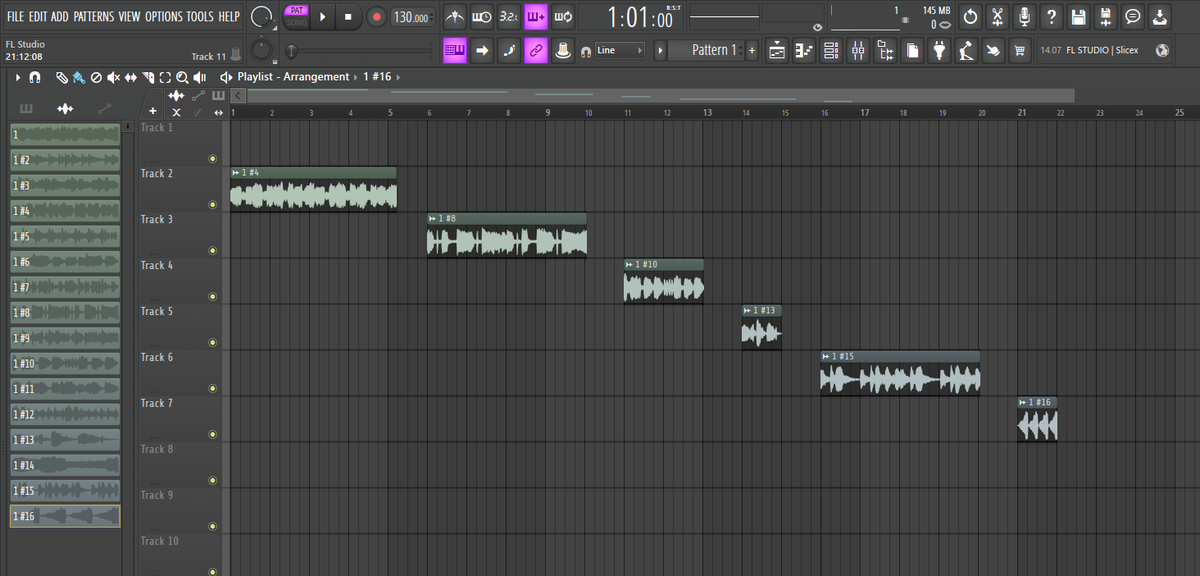Open the PATTERNS menu

94,17
